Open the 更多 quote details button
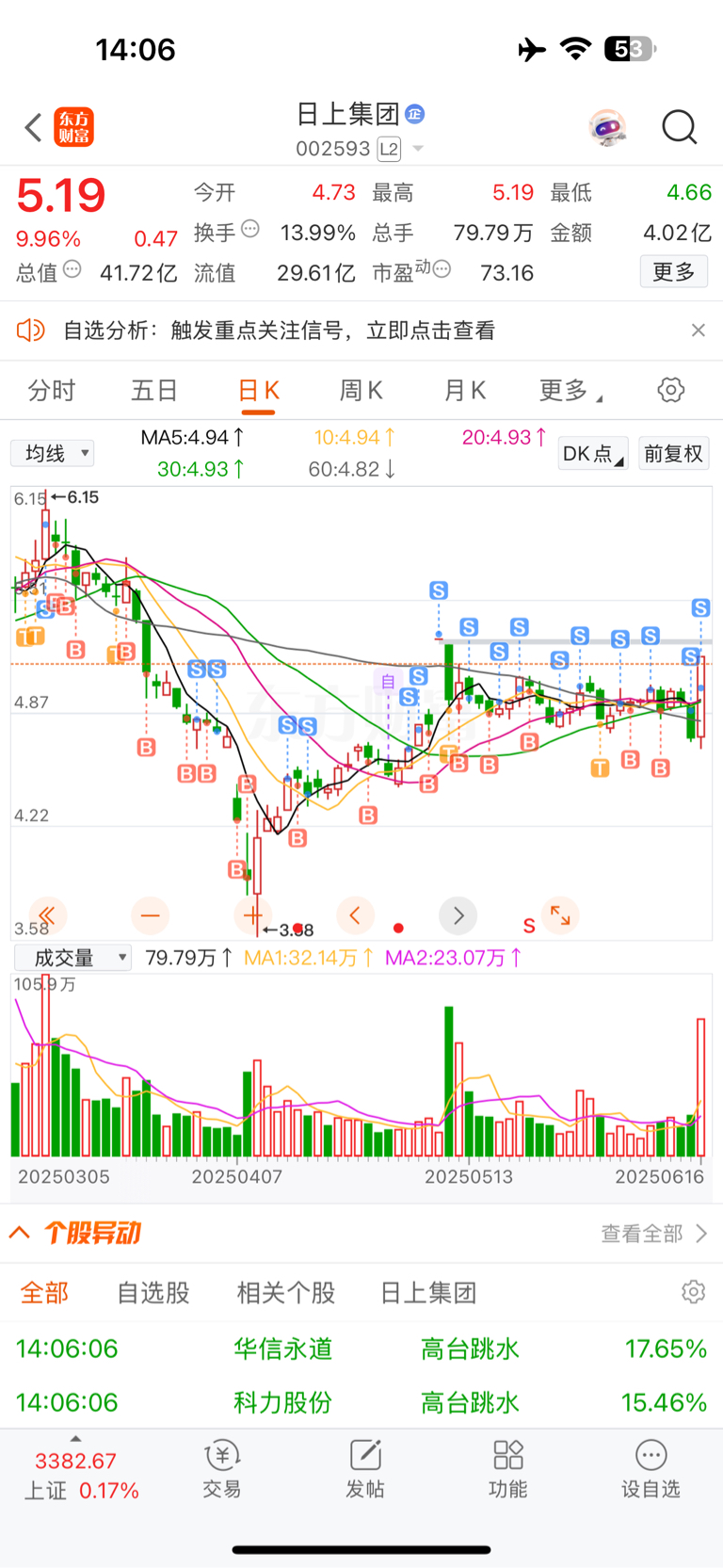The image size is (723, 1568). click(674, 272)
